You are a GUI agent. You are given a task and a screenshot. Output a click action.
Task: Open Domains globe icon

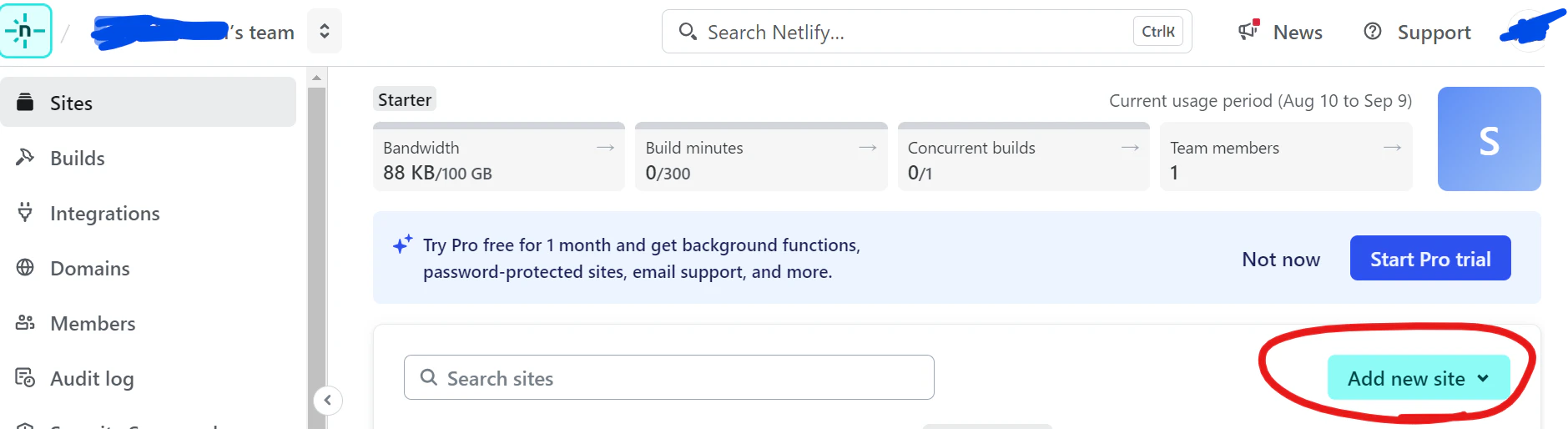click(25, 267)
